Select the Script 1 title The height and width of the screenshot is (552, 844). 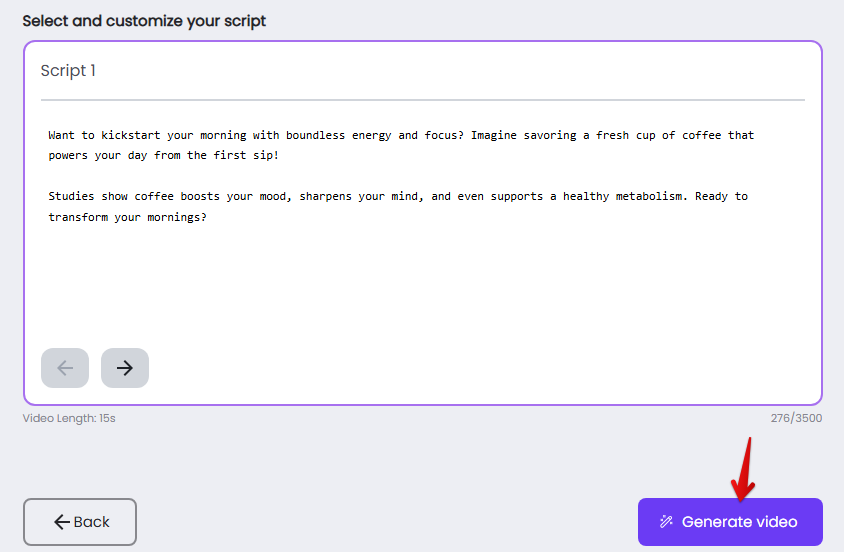tap(68, 70)
